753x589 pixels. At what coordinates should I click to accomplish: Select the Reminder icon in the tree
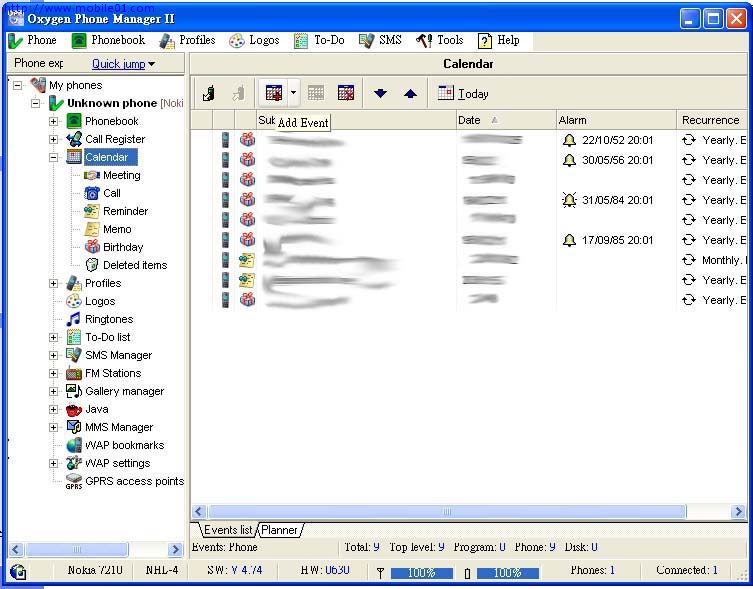pyautogui.click(x=92, y=211)
